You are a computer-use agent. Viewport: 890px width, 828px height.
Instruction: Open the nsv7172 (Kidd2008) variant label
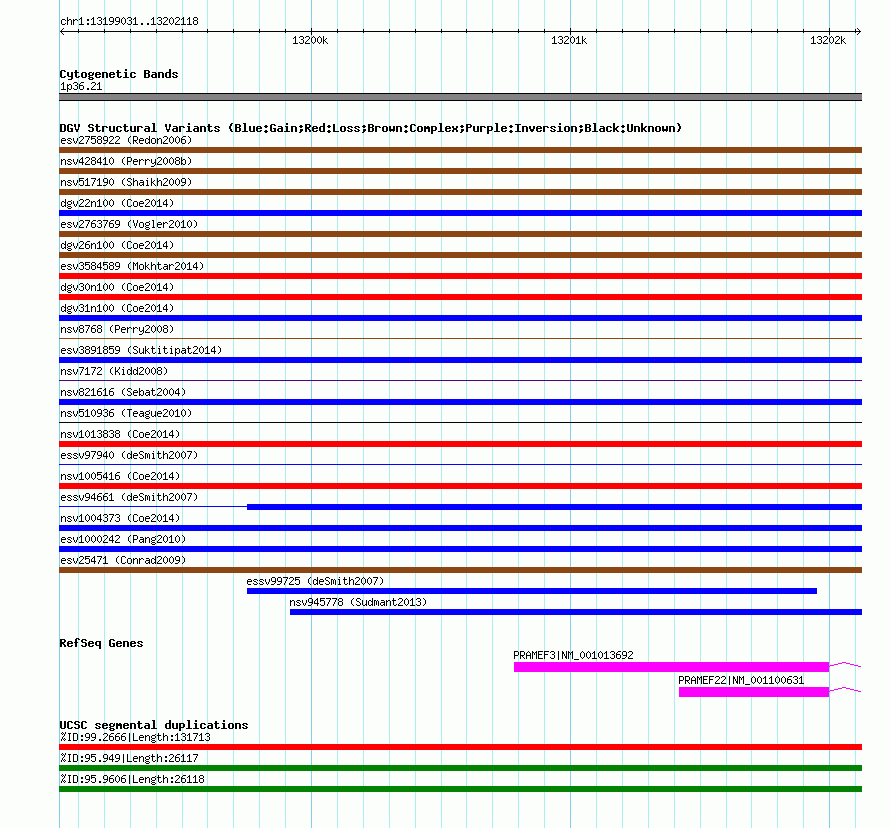tap(114, 371)
